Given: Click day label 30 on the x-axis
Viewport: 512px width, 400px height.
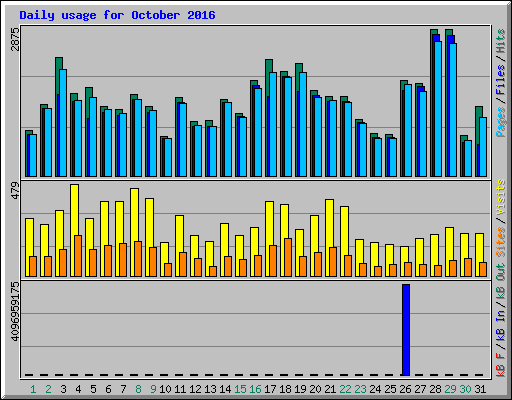Looking at the screenshot, I should click(465, 389).
